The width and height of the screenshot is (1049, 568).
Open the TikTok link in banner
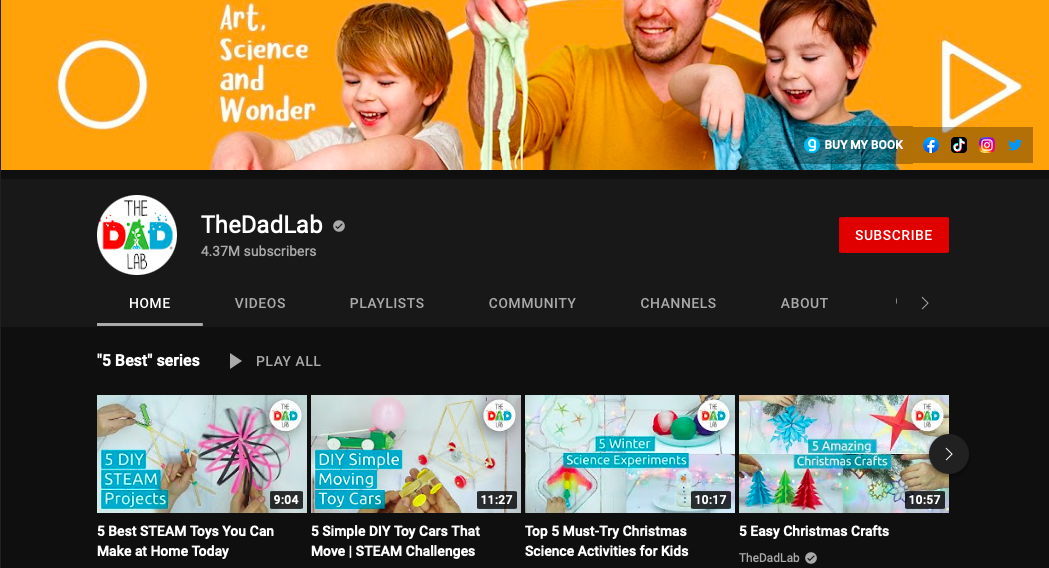(x=959, y=145)
